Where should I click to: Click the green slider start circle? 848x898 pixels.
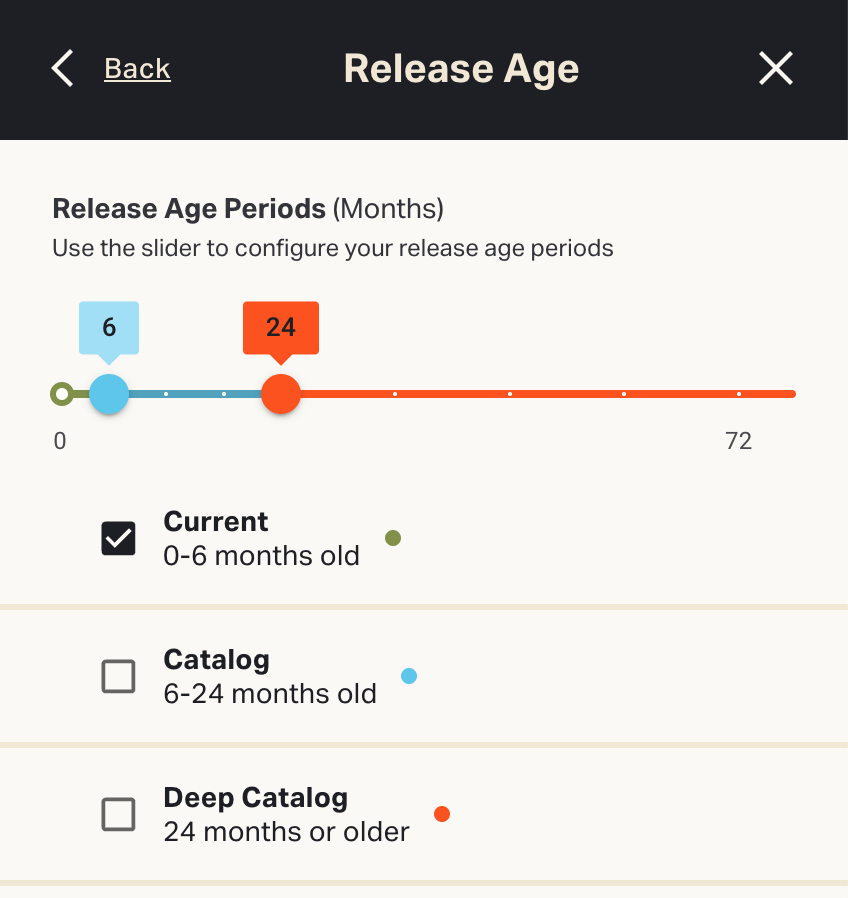click(x=62, y=394)
